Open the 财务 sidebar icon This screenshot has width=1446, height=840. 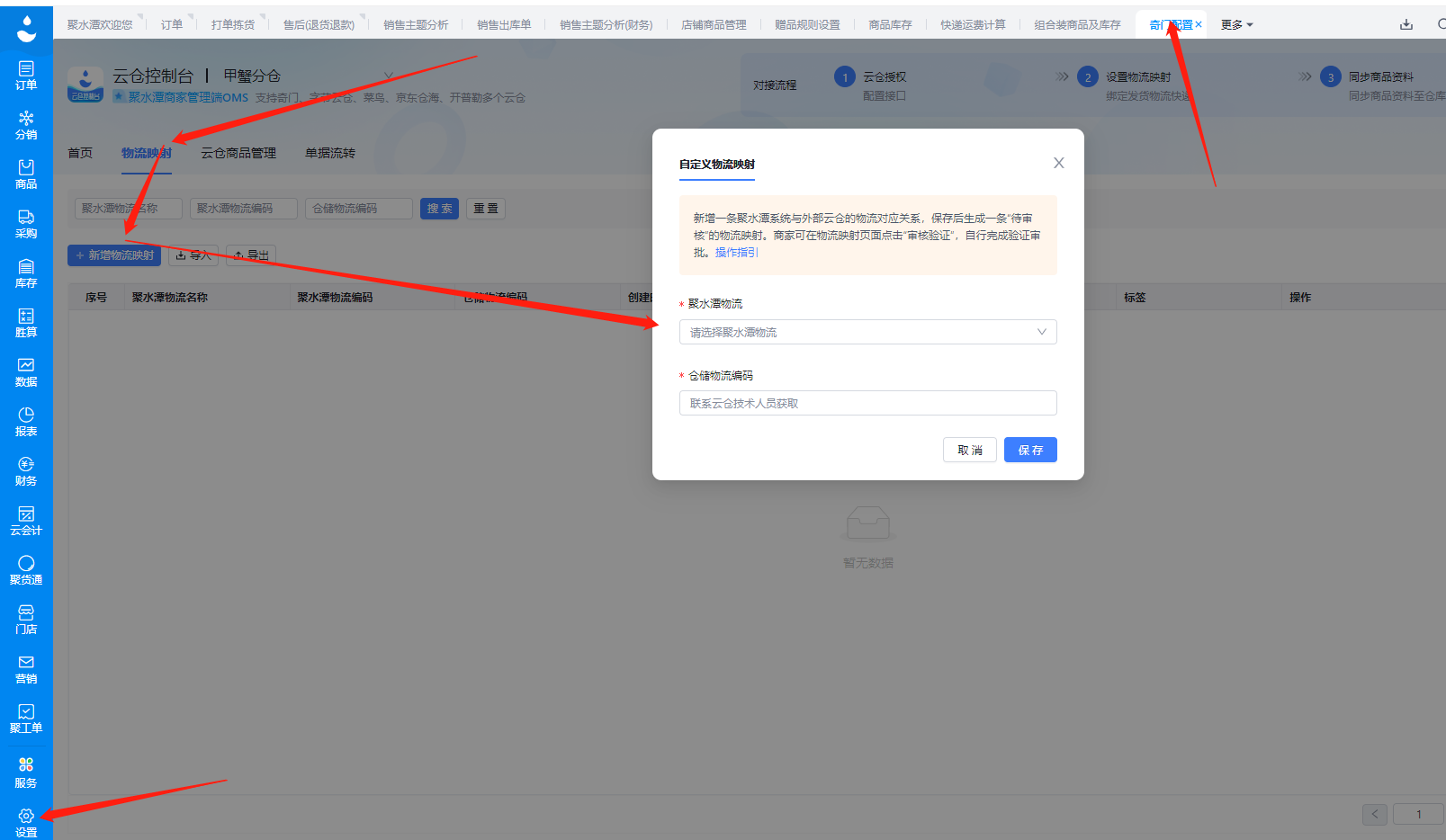tap(26, 471)
